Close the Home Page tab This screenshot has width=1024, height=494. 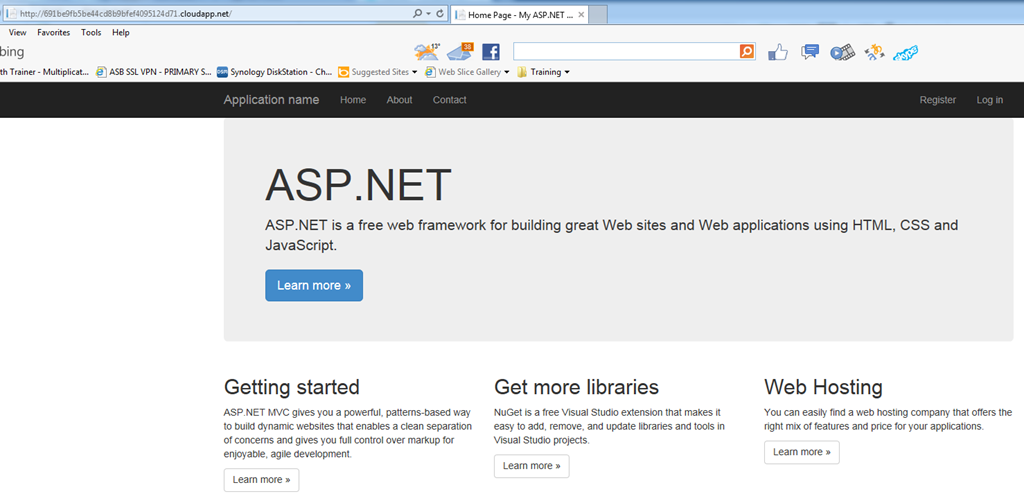click(x=581, y=14)
